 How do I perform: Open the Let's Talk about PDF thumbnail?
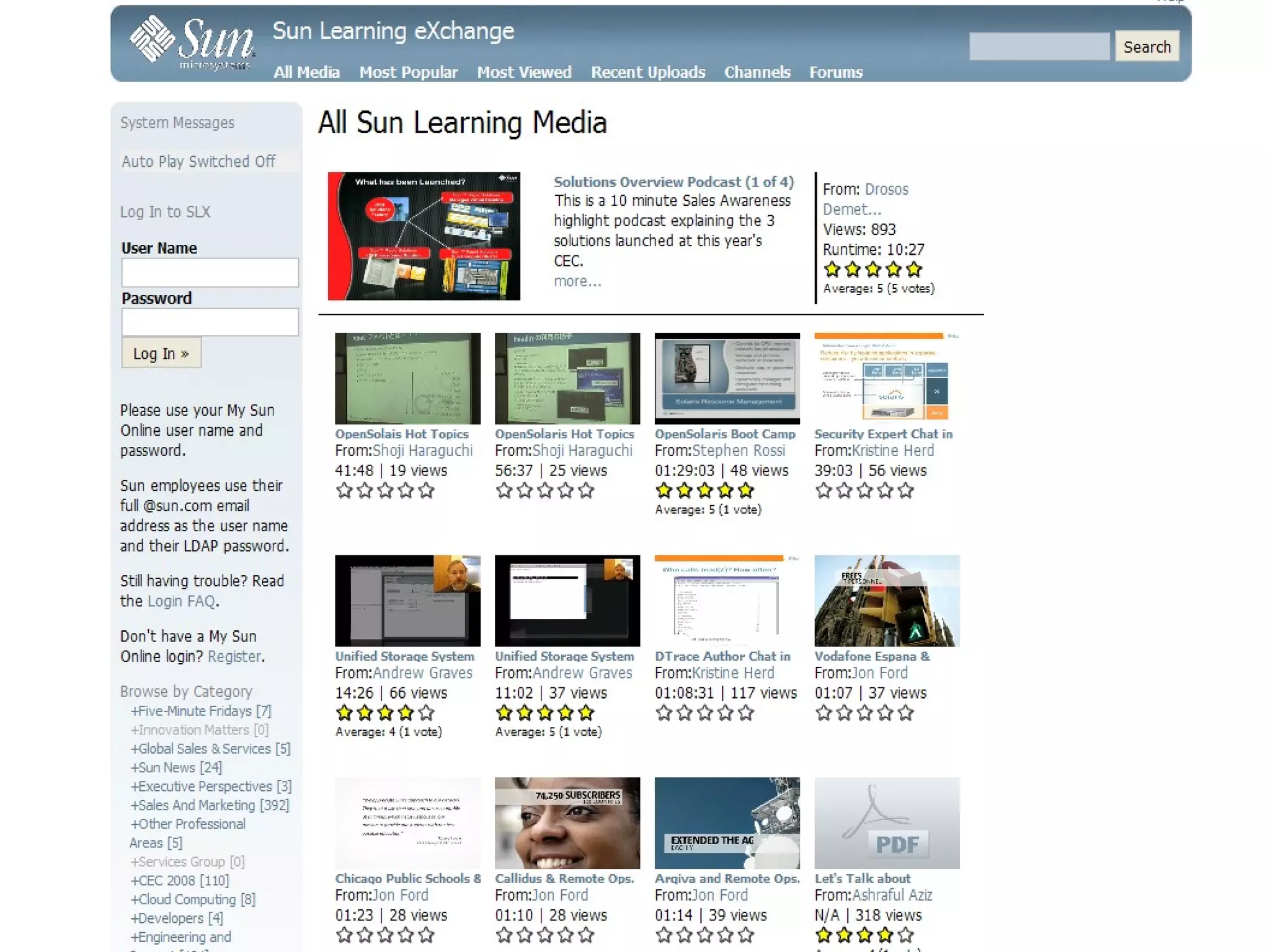886,822
